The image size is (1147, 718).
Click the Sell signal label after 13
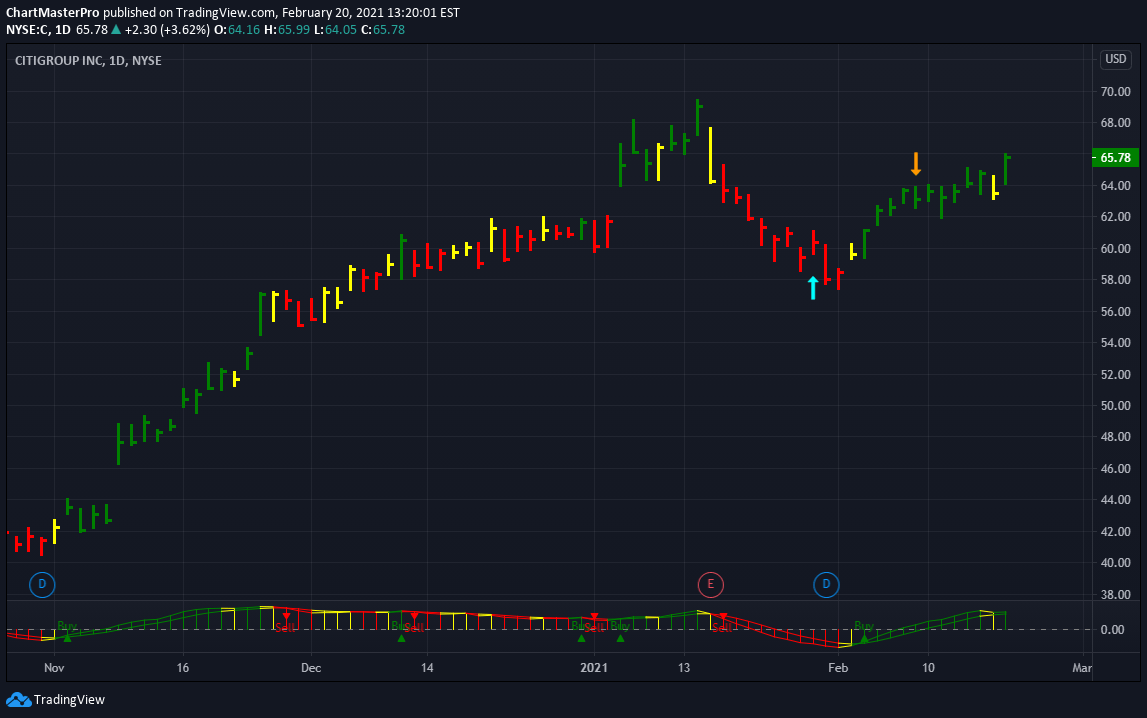point(722,627)
